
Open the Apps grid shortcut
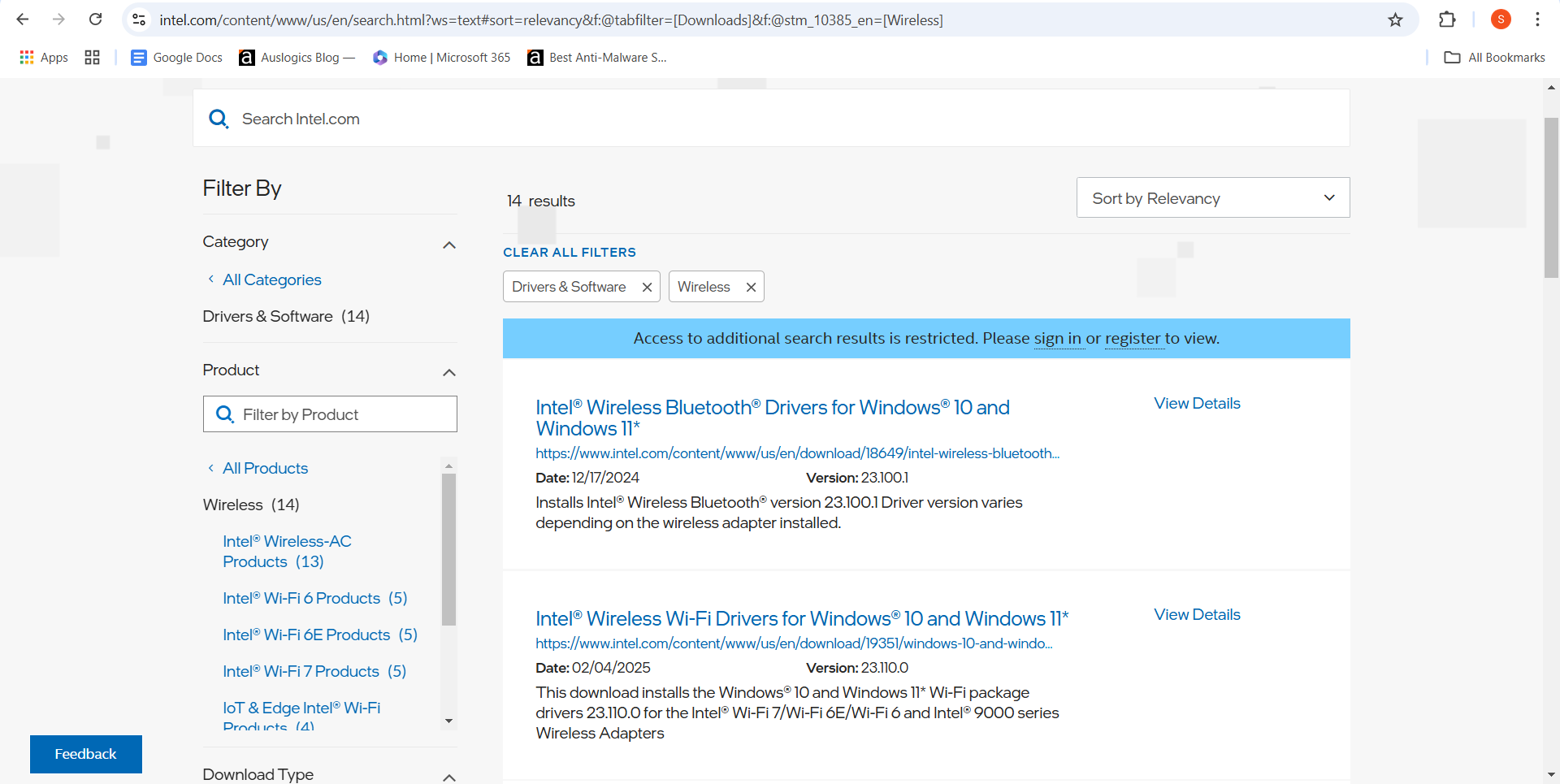pos(44,58)
